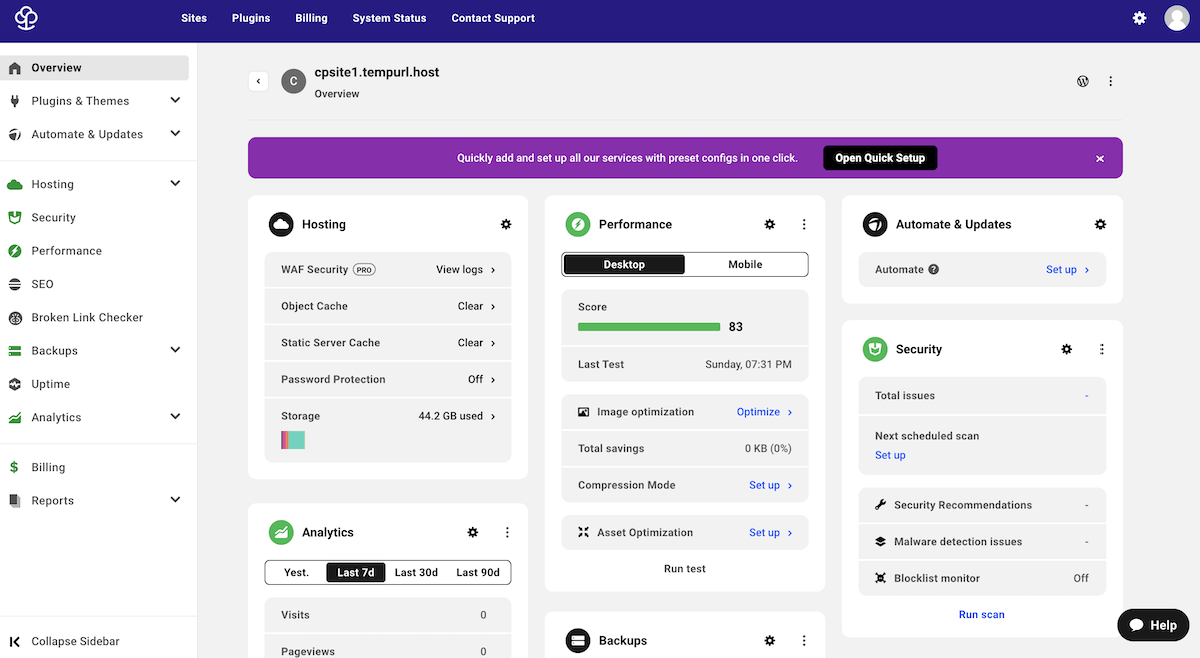Open the Security card options kebab menu
The width and height of the screenshot is (1200, 658).
point(1101,349)
